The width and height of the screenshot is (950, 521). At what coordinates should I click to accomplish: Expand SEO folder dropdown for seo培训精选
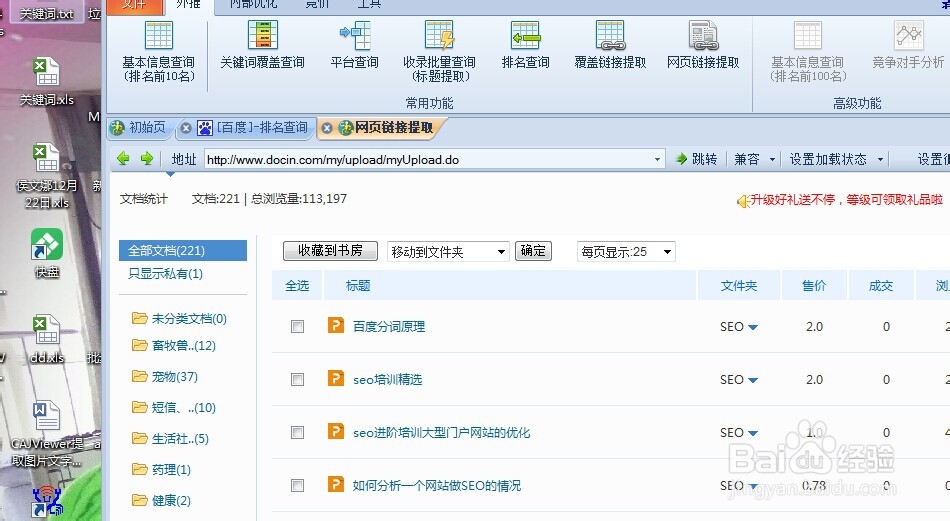(x=753, y=380)
